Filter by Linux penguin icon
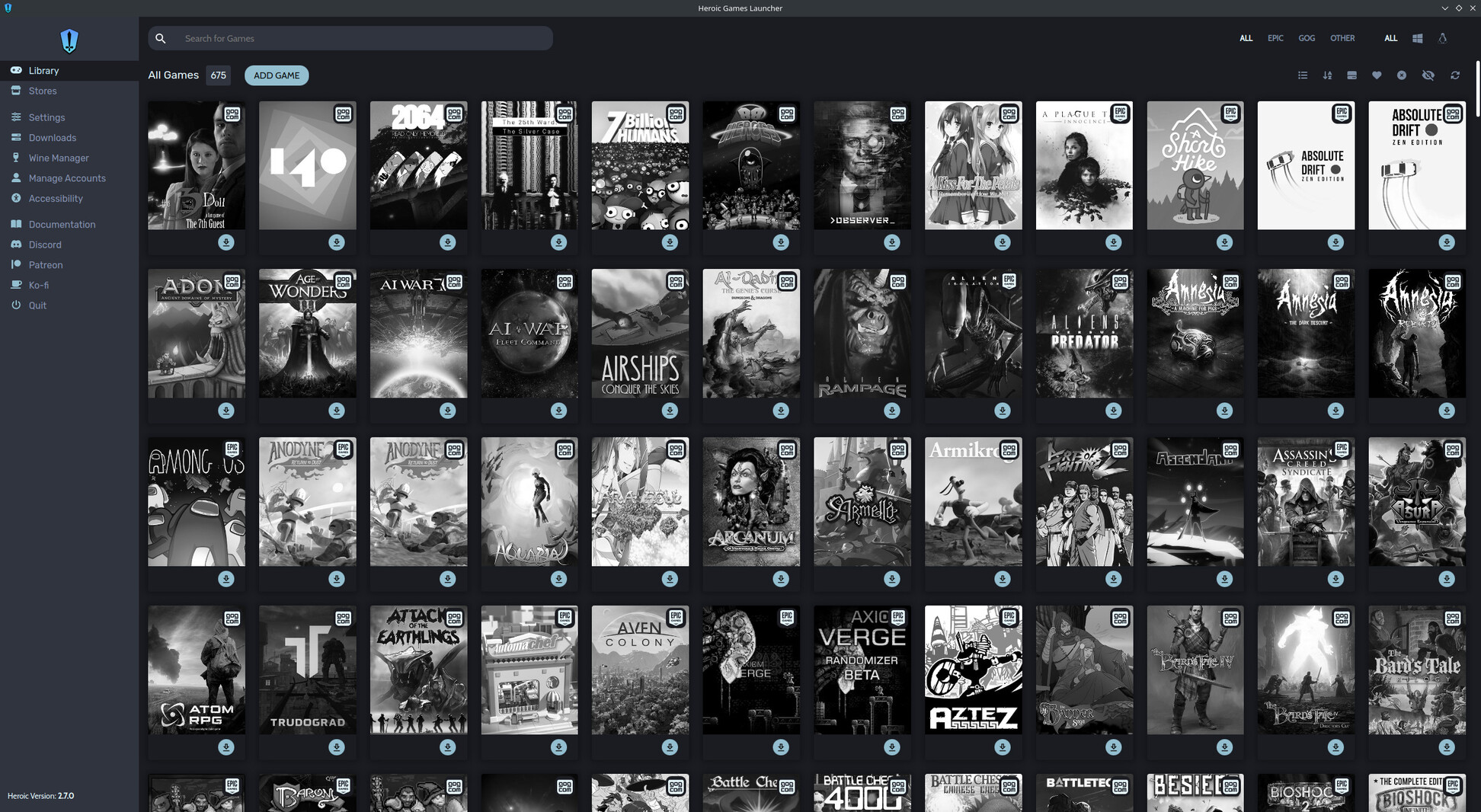 1442,38
